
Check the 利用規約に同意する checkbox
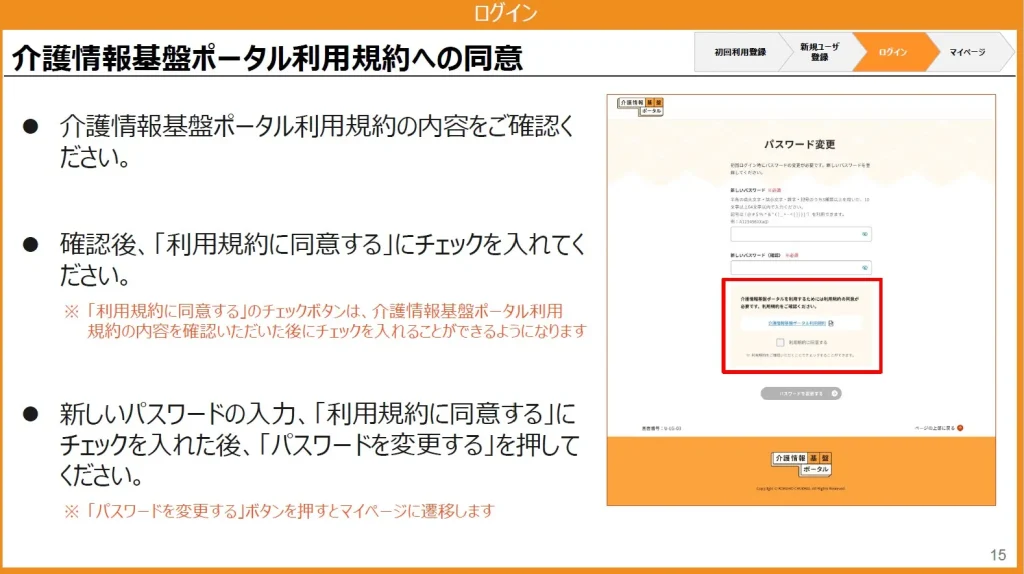pyautogui.click(x=779, y=342)
